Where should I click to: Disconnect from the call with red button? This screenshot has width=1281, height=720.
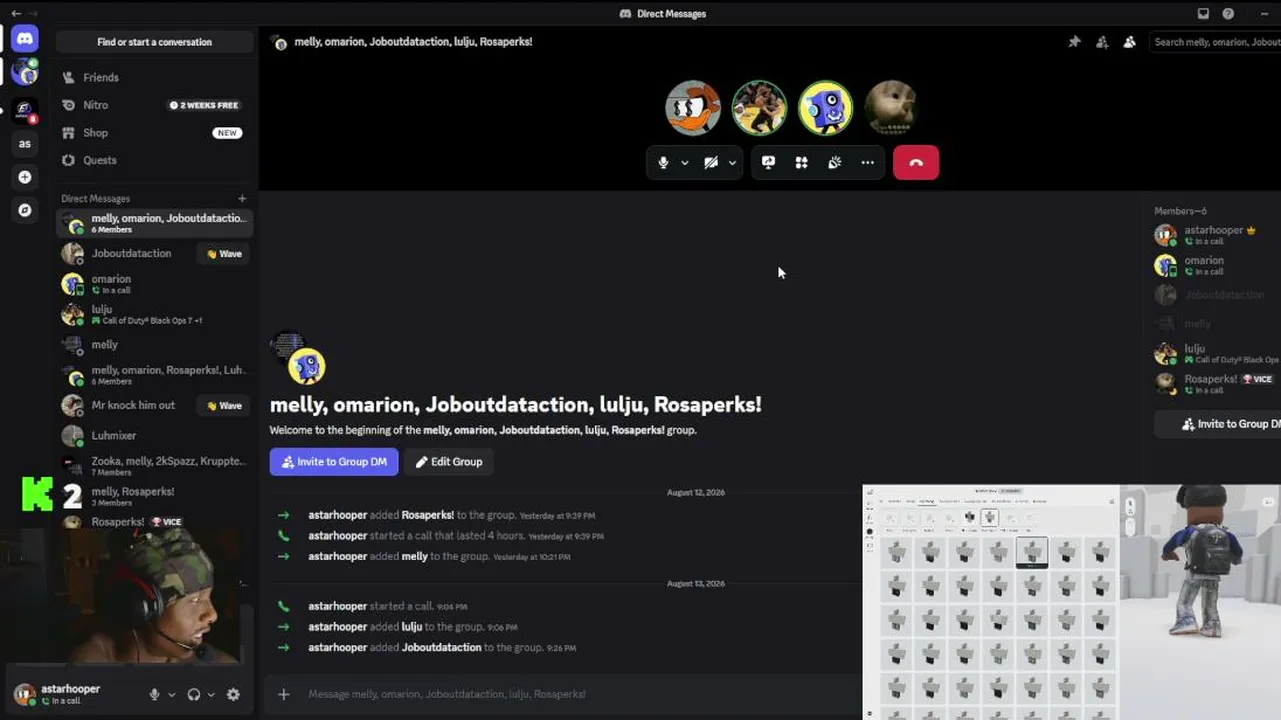click(916, 162)
